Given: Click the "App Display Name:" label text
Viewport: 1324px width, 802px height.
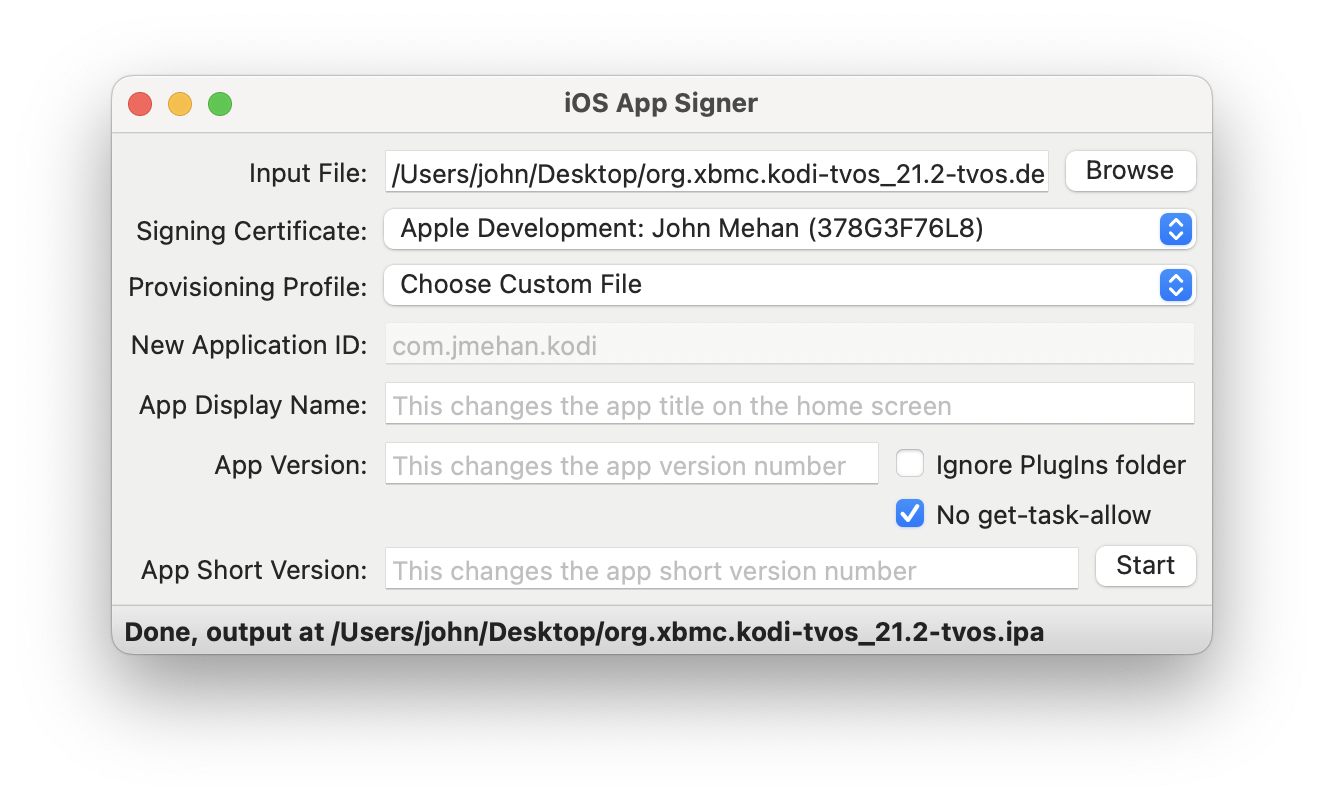Looking at the screenshot, I should click(253, 405).
